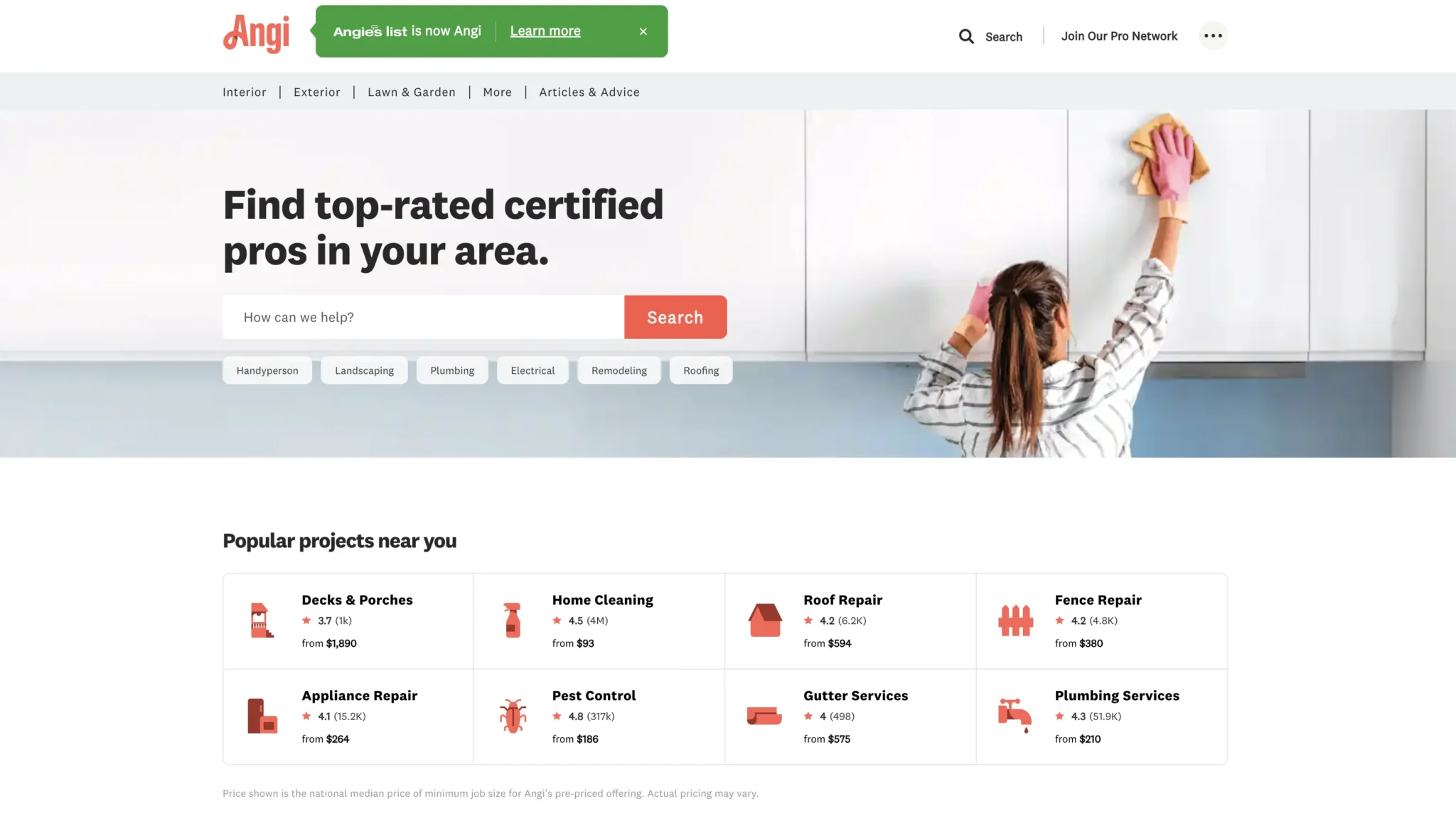The height and width of the screenshot is (816, 1456).
Task: Close the Angie's list green banner
Action: tap(643, 31)
